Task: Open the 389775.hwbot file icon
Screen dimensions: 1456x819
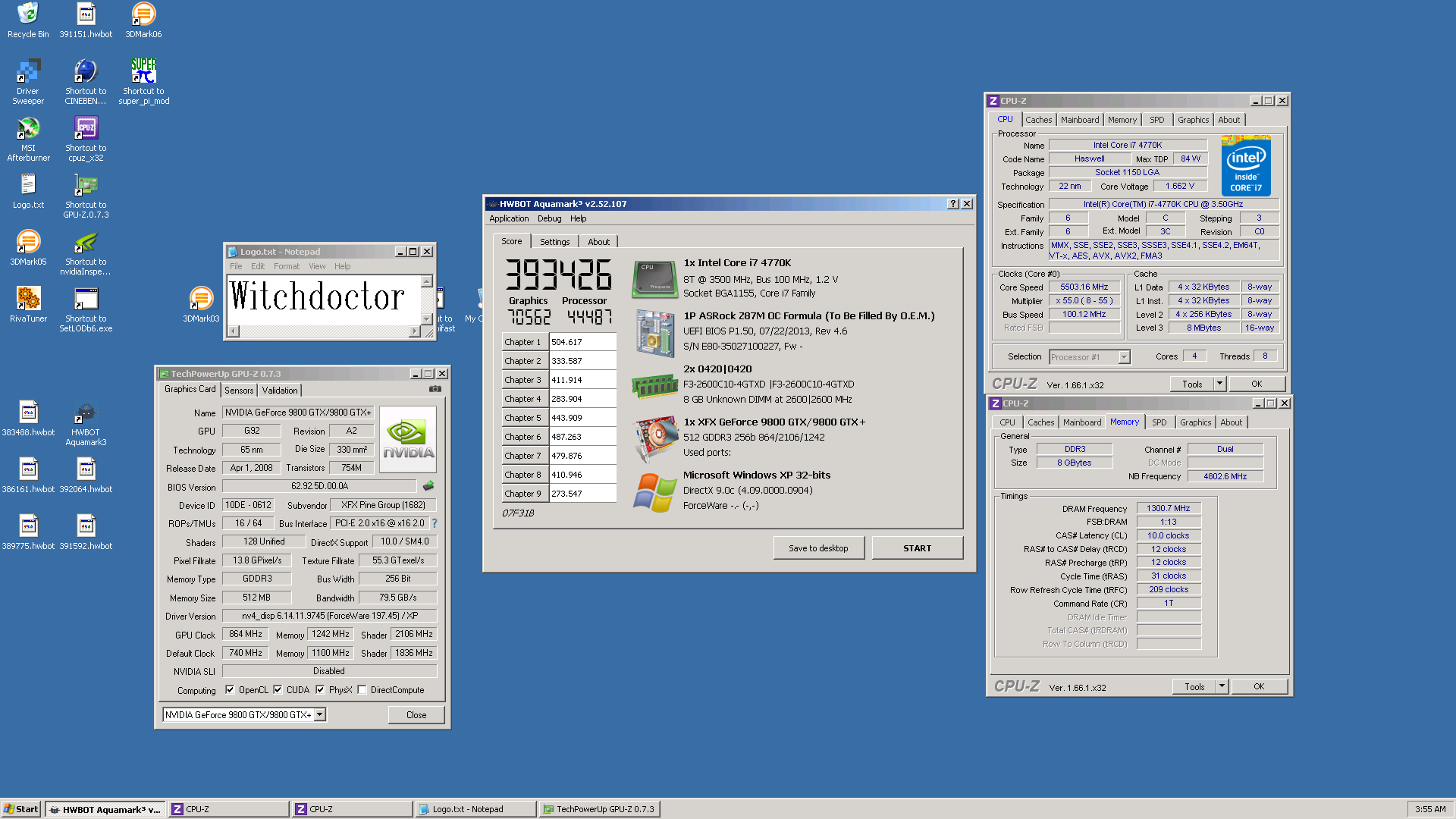Action: tap(28, 532)
